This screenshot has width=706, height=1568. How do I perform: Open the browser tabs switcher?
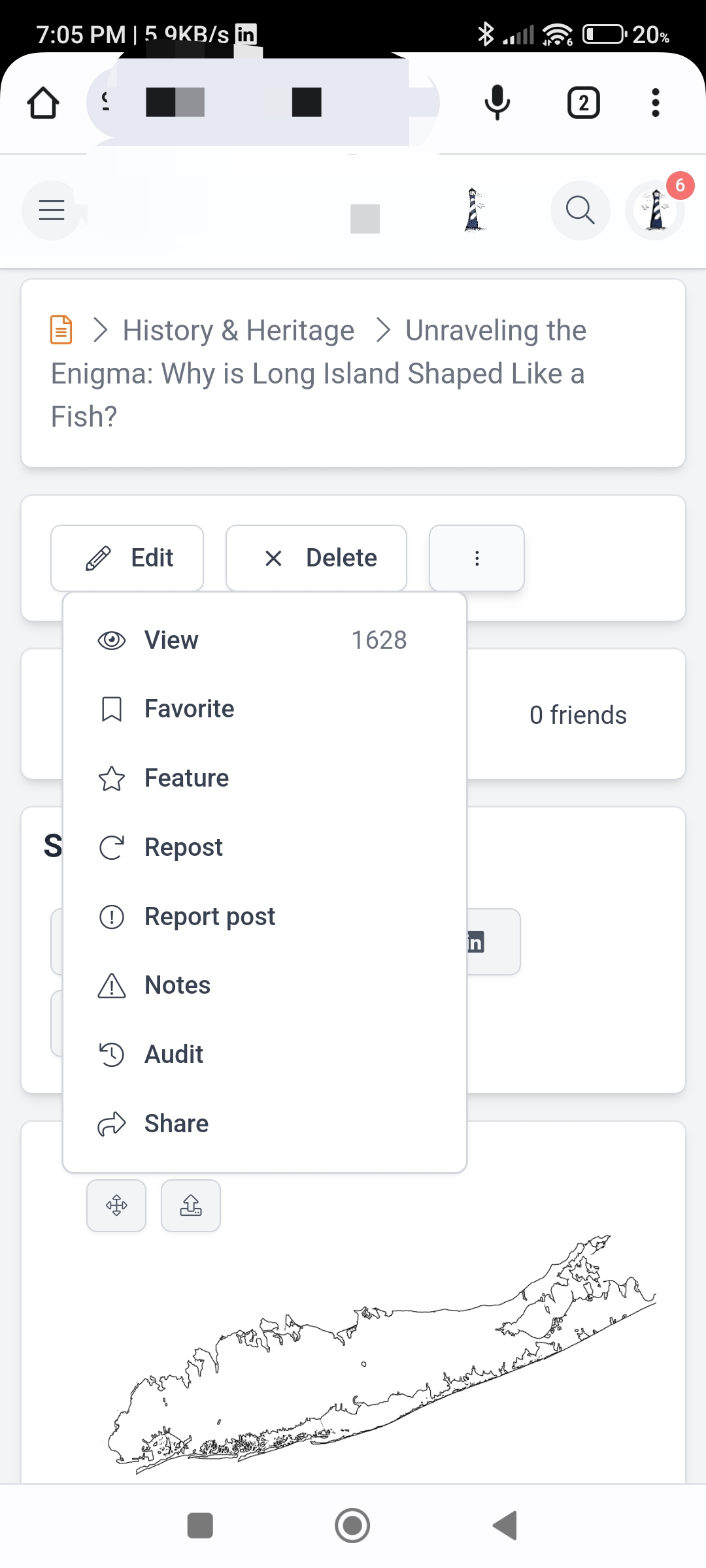pos(583,103)
